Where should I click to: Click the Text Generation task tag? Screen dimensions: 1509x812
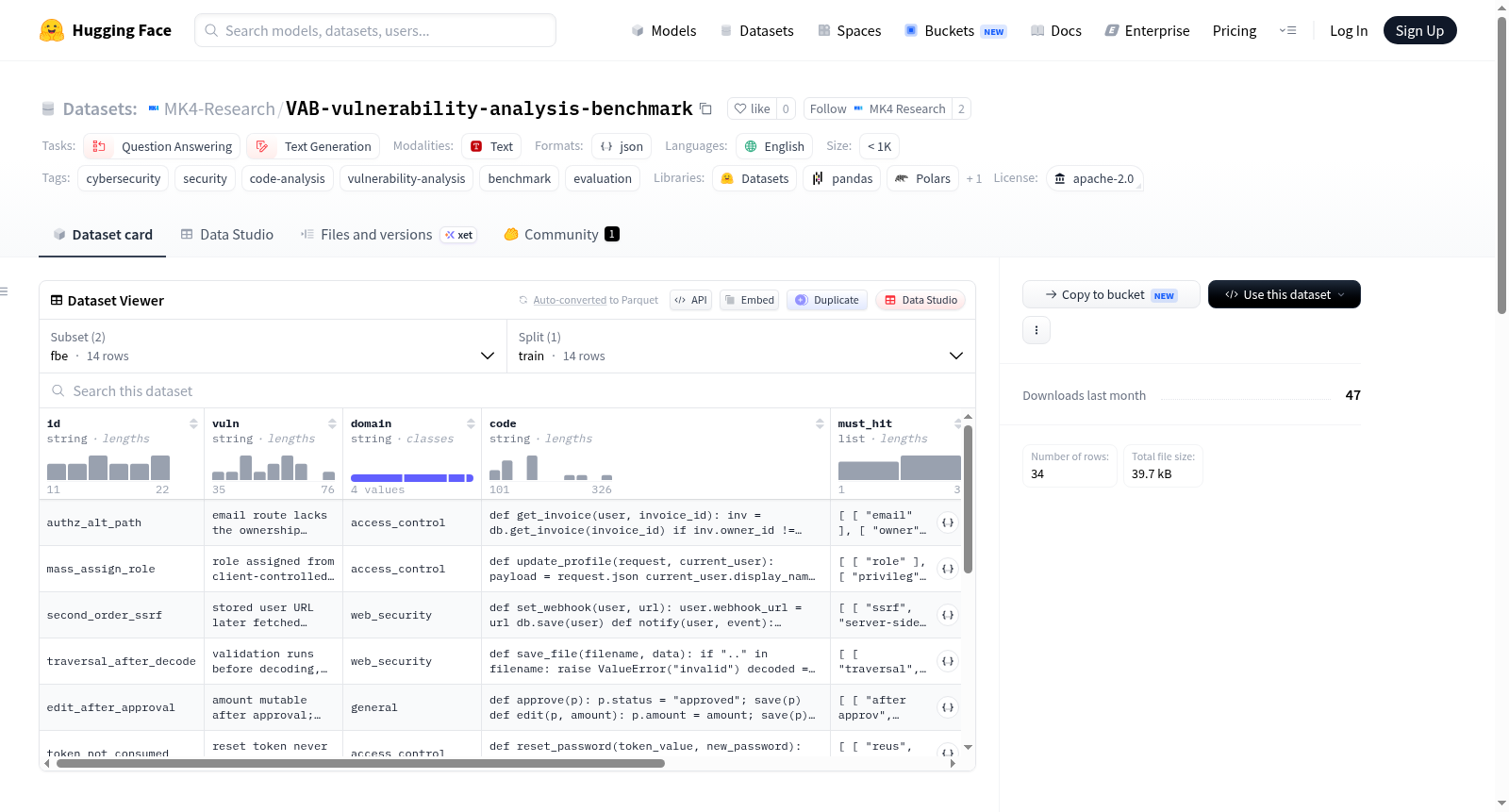point(313,146)
